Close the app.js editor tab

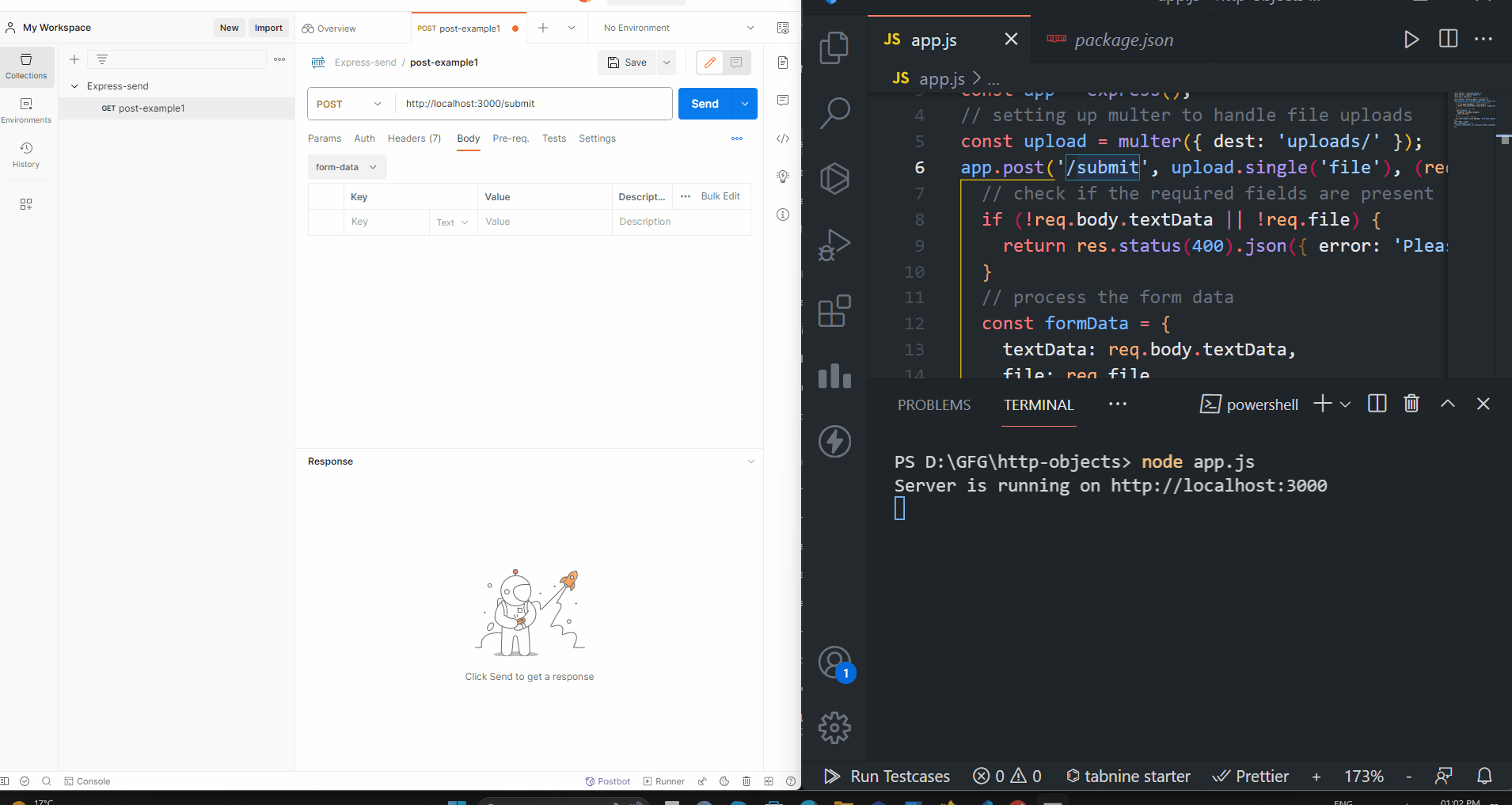[1011, 39]
